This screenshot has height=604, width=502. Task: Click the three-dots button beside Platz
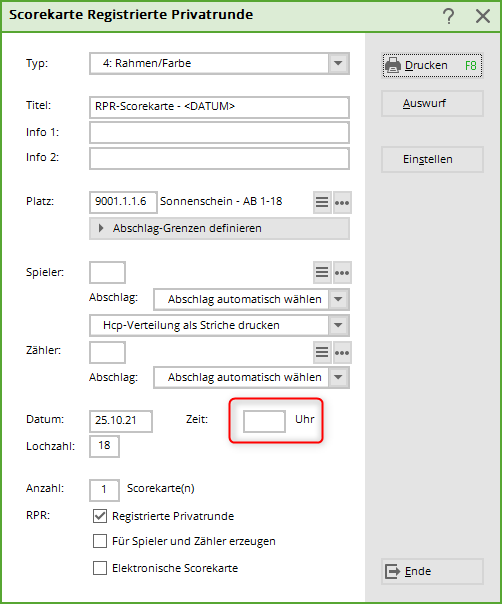coord(342,202)
